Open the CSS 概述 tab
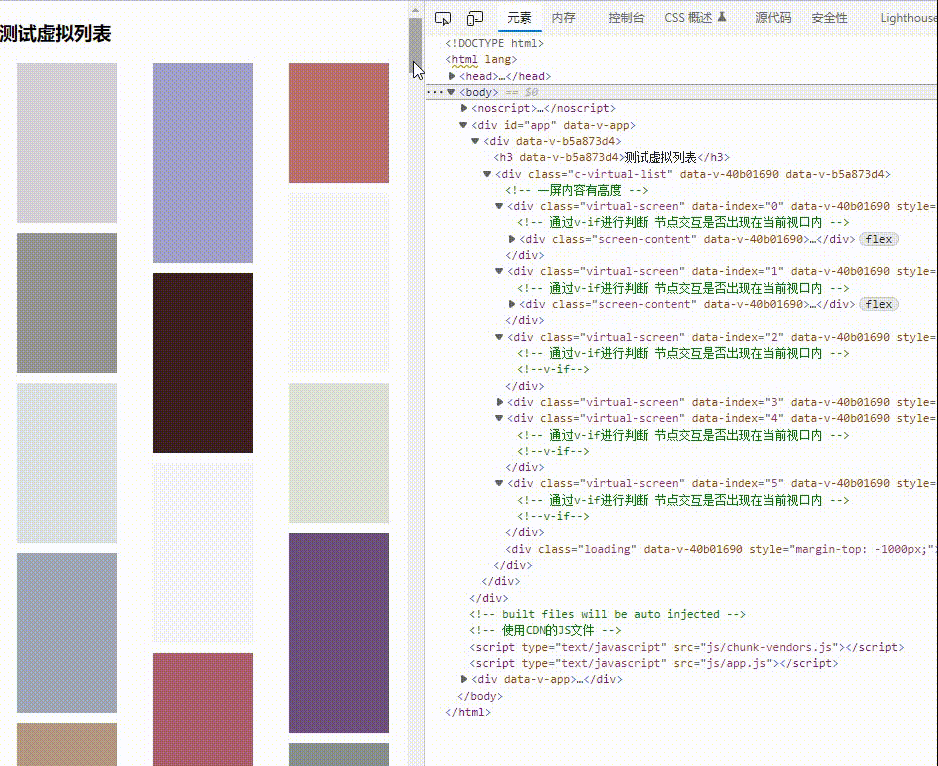938x766 pixels. [x=688, y=18]
